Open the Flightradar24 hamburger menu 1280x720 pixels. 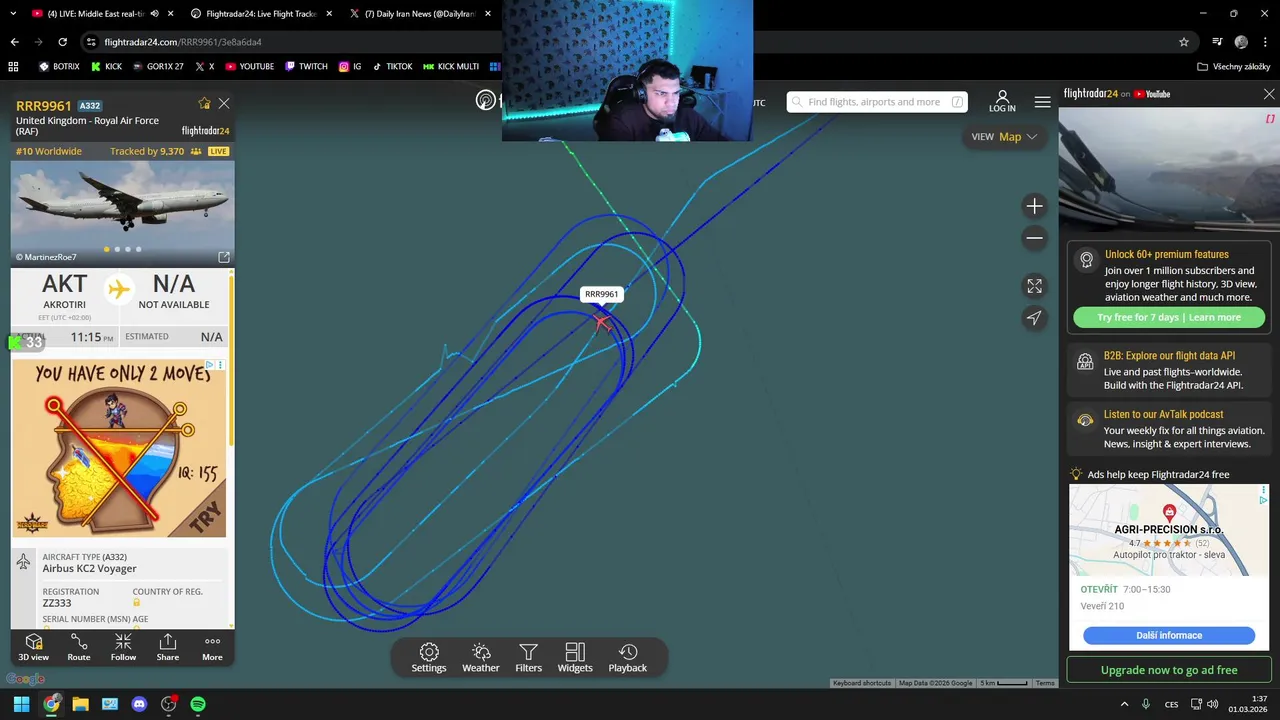(1043, 102)
